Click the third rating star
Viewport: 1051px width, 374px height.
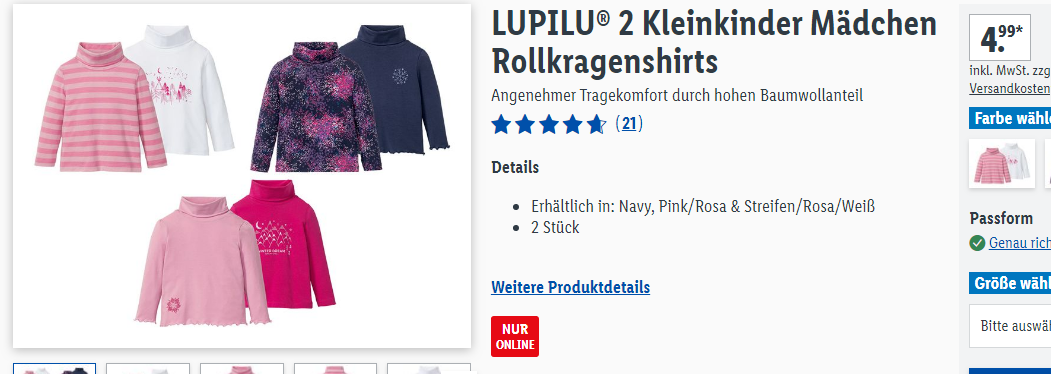549,125
